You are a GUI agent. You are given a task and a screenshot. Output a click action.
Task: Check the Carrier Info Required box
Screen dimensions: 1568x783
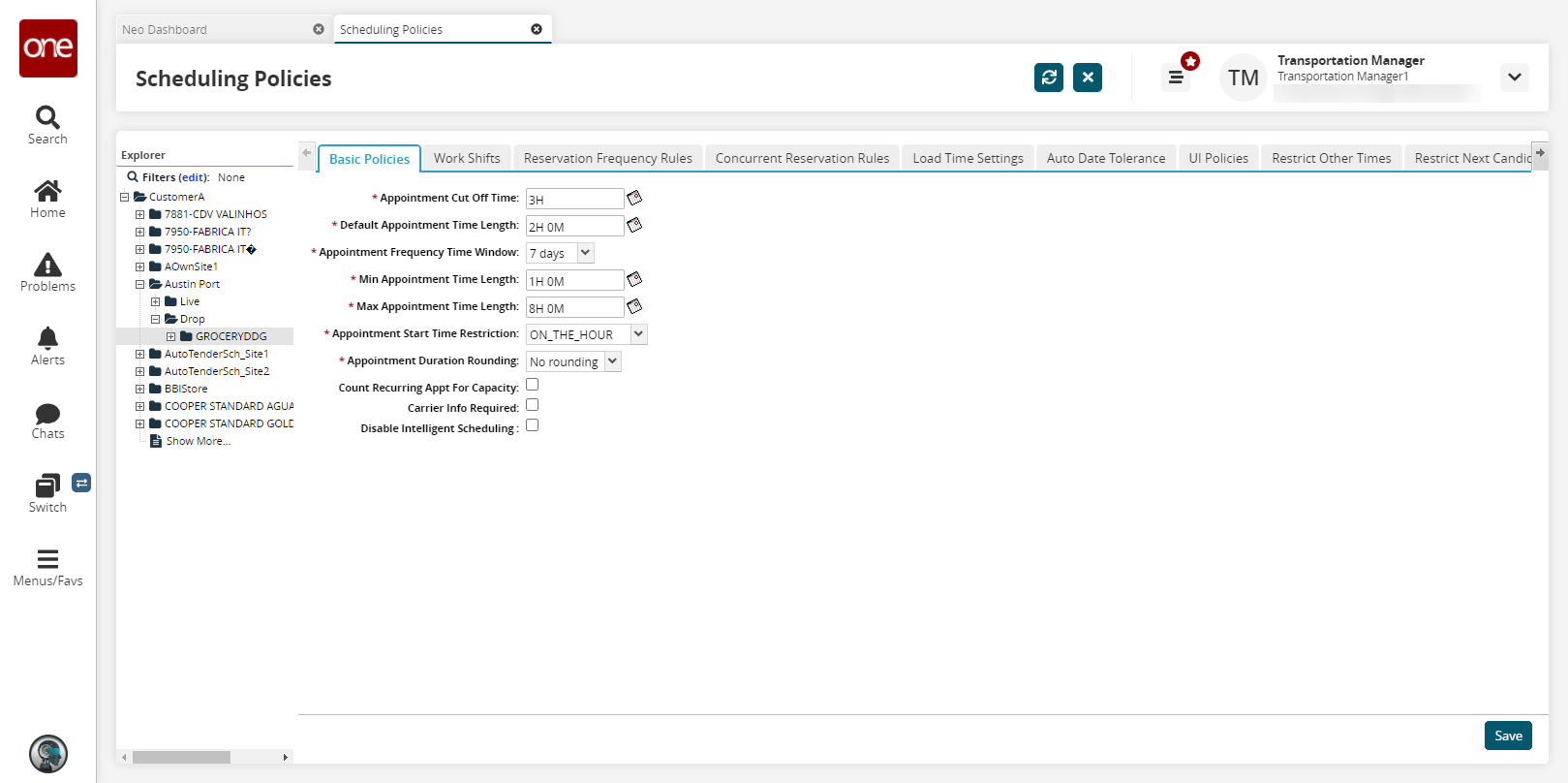pyautogui.click(x=532, y=405)
